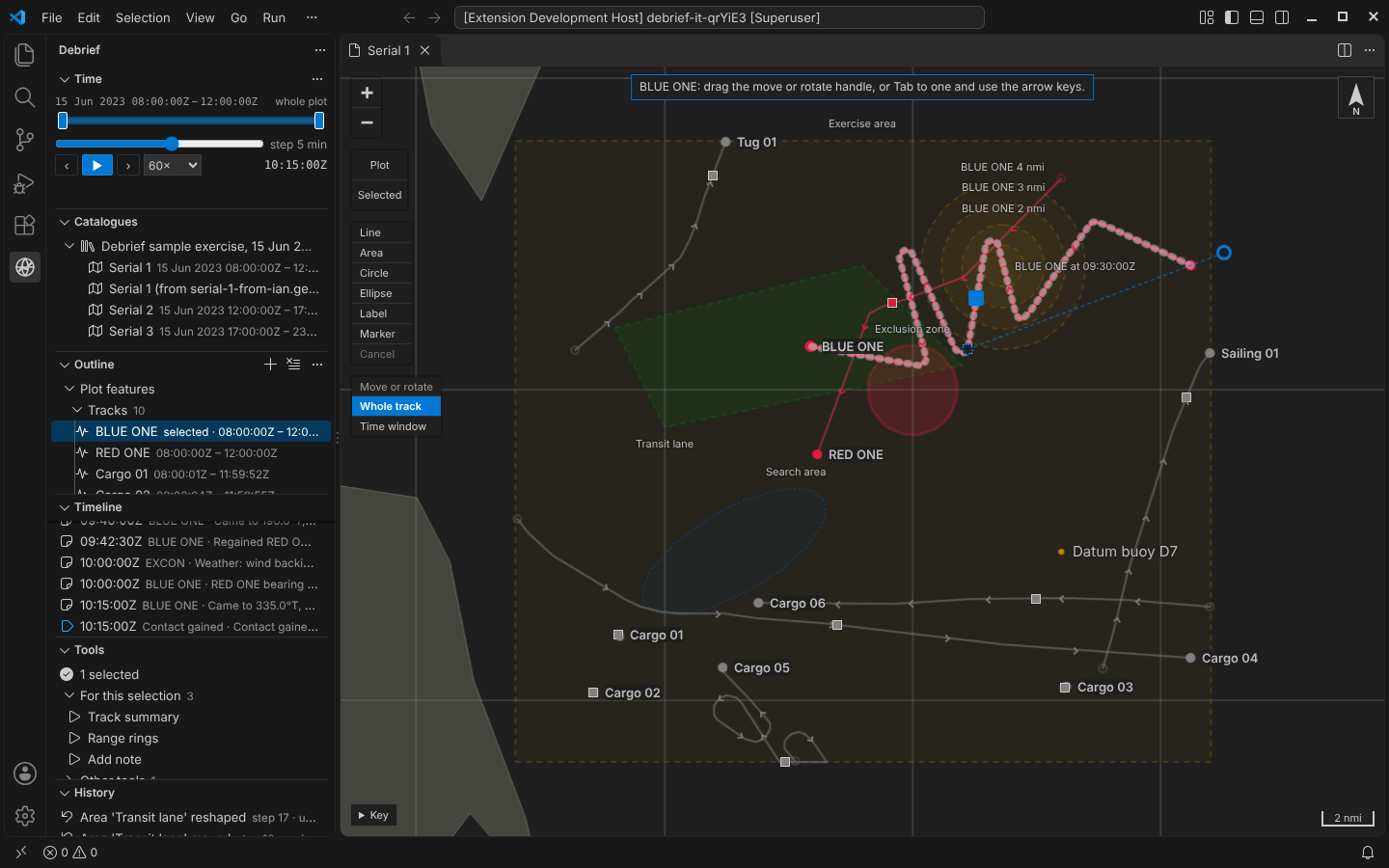Collapse the Plot features node
This screenshot has height=868, width=1389.
(x=69, y=390)
